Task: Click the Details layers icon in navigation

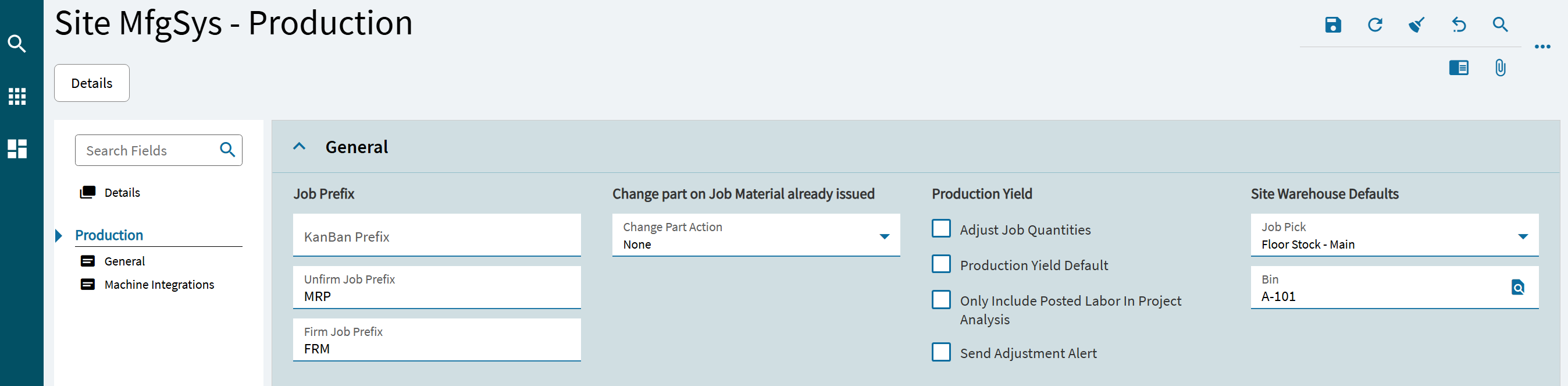Action: click(x=88, y=193)
